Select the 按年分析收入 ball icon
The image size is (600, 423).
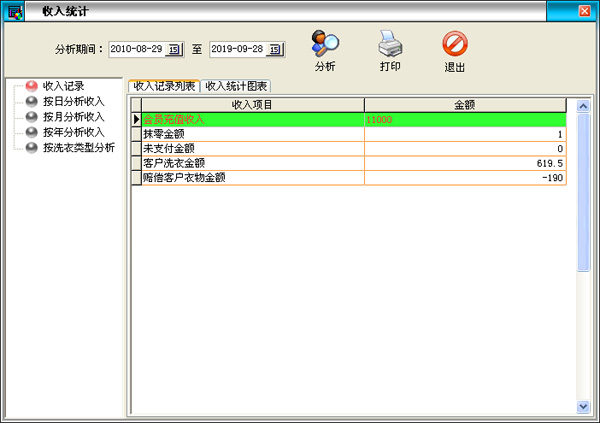click(32, 132)
